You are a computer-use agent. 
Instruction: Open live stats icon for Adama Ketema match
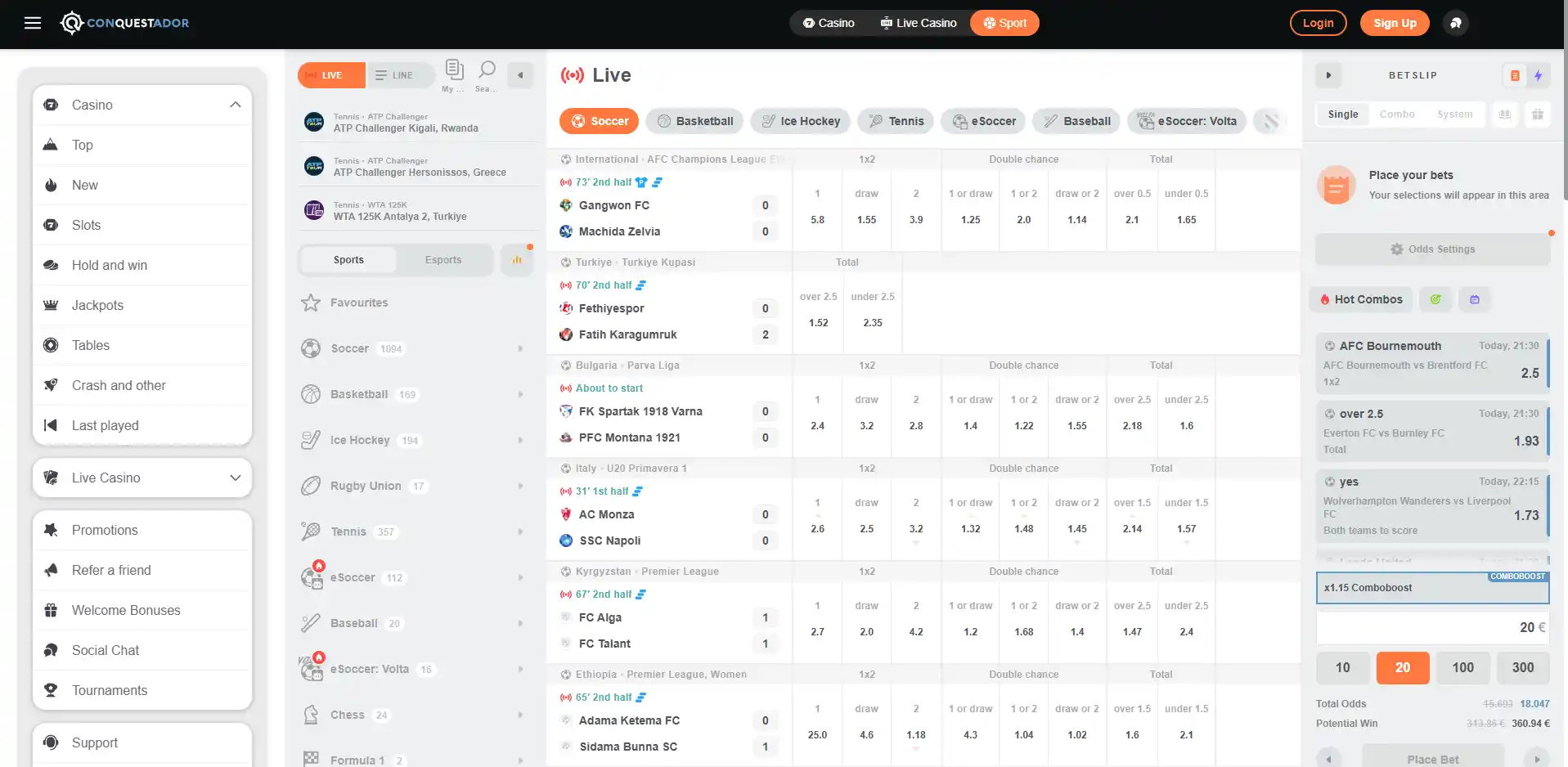coord(640,697)
